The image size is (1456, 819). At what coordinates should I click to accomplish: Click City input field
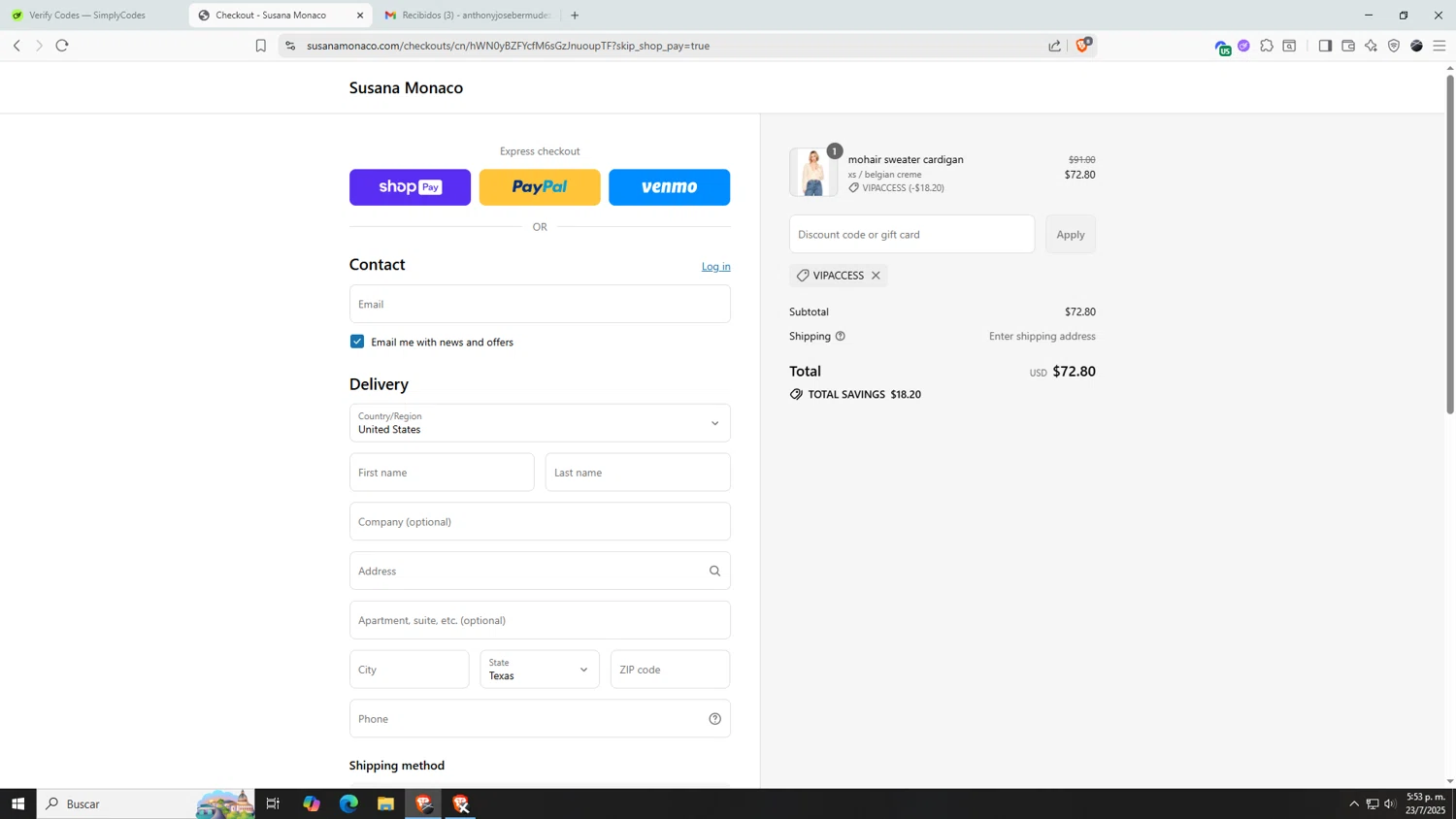pos(409,670)
